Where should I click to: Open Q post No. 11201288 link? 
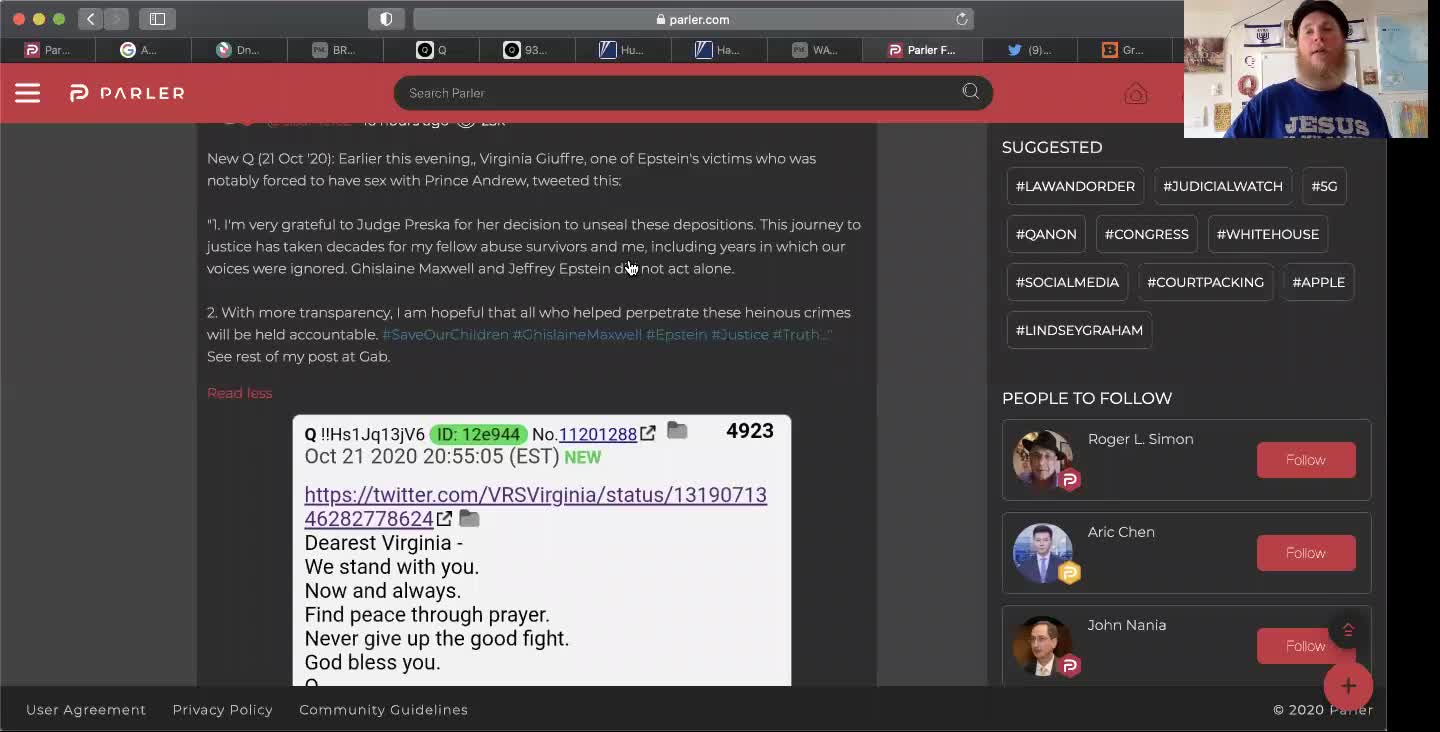pyautogui.click(x=598, y=434)
